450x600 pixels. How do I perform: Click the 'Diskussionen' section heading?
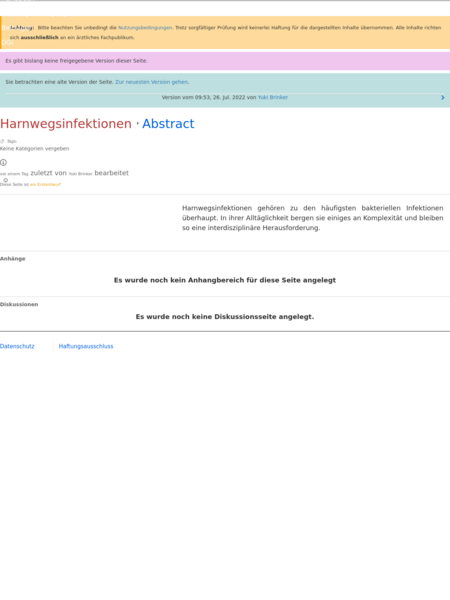click(x=19, y=304)
